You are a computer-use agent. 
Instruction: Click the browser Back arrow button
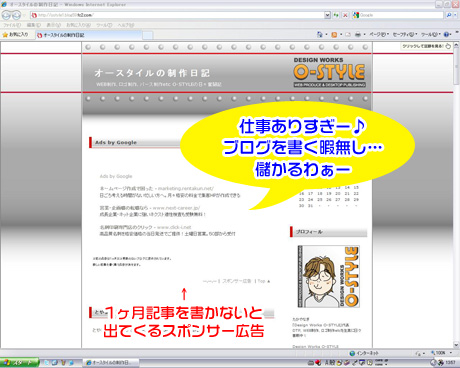7,15
